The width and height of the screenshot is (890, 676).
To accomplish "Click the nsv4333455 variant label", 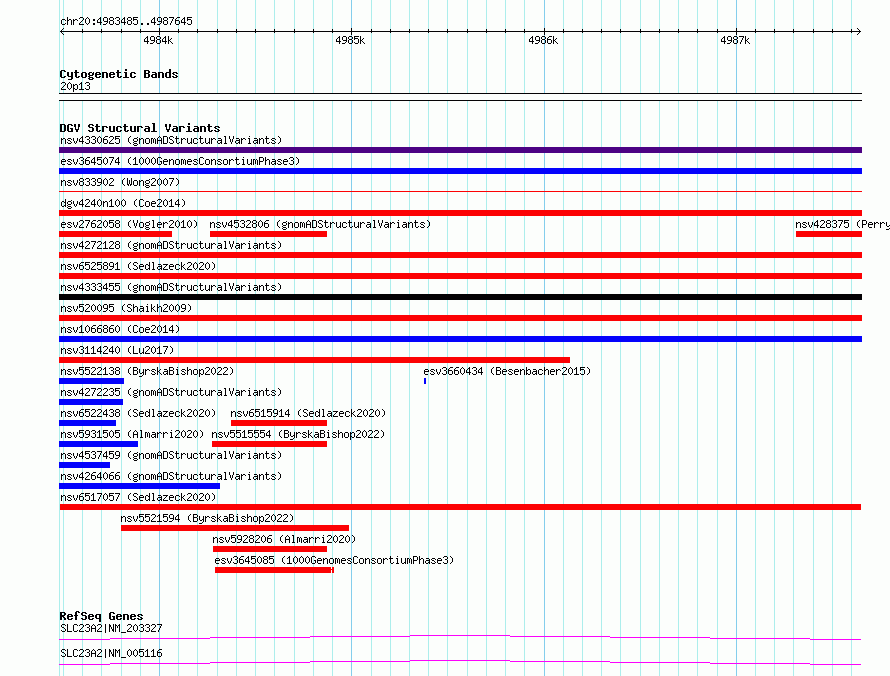I will click(x=171, y=287).
